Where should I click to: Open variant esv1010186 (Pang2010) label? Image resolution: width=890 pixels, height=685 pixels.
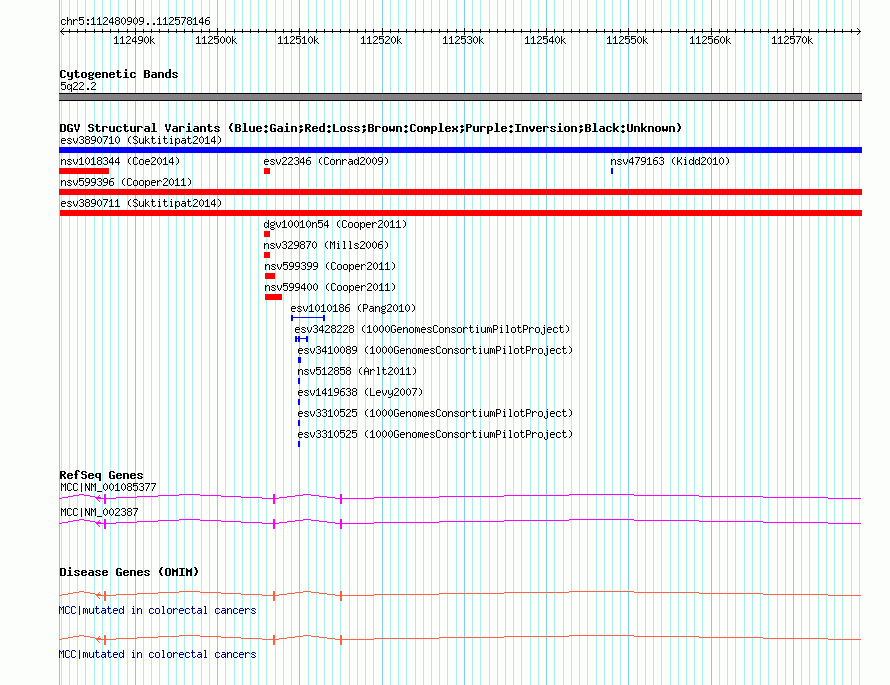pos(353,308)
